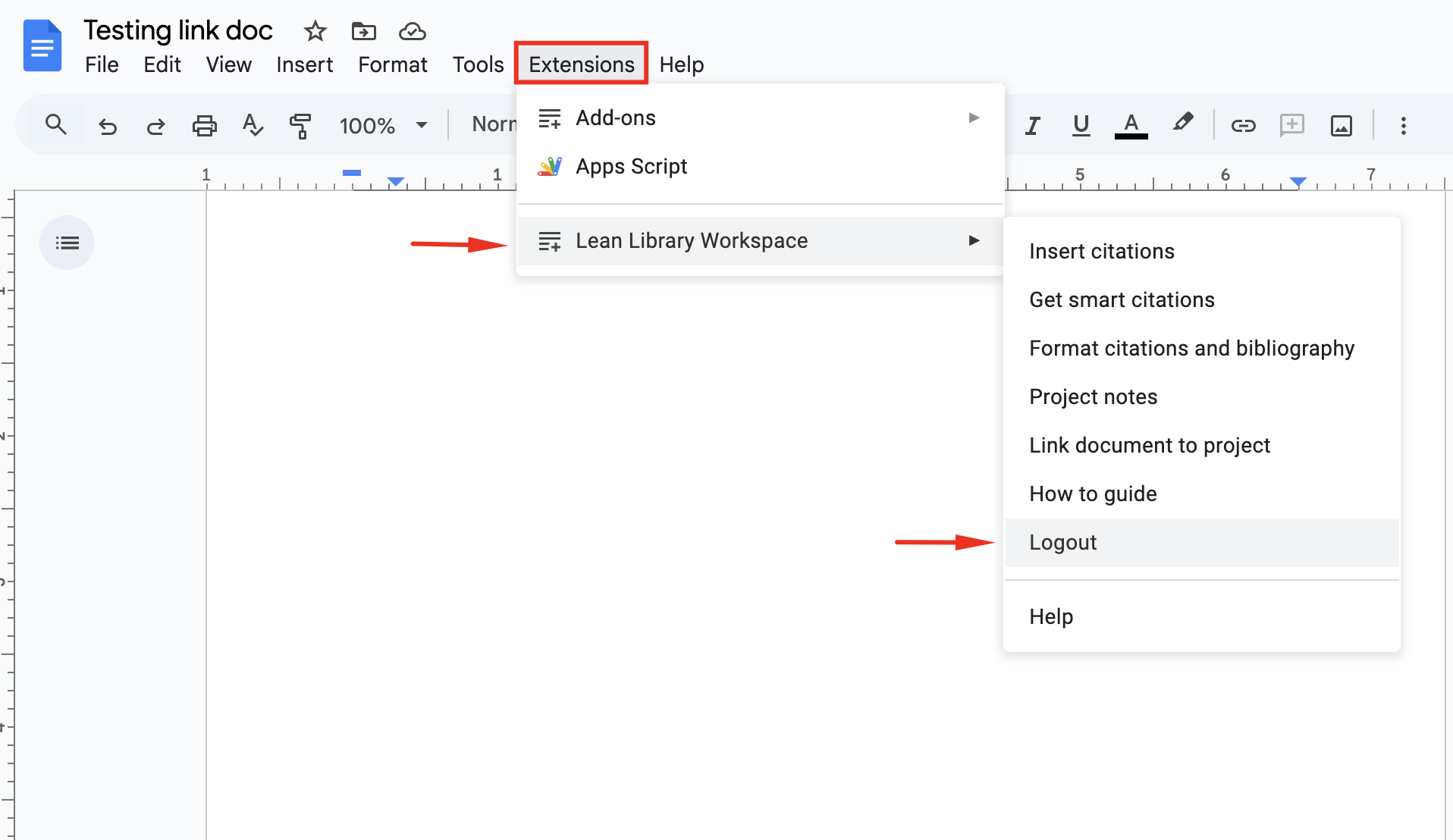The width and height of the screenshot is (1453, 840).
Task: Open the Help menu in menu bar
Action: click(x=681, y=64)
